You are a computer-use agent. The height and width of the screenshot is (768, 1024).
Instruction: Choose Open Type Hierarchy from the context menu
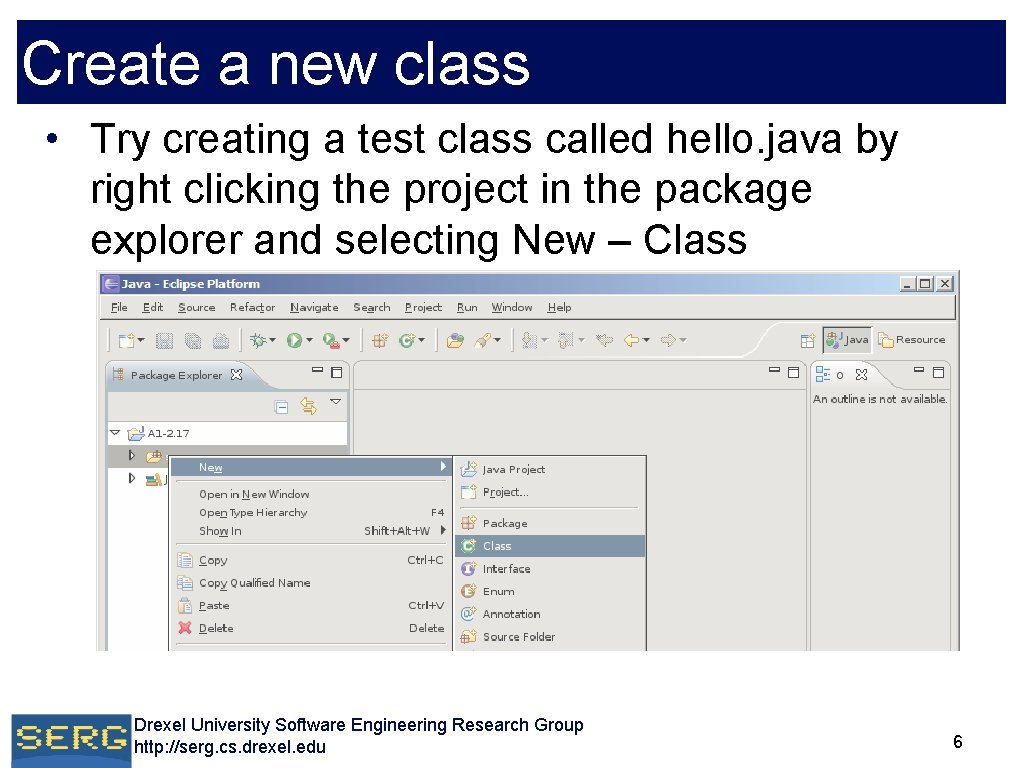(311, 513)
